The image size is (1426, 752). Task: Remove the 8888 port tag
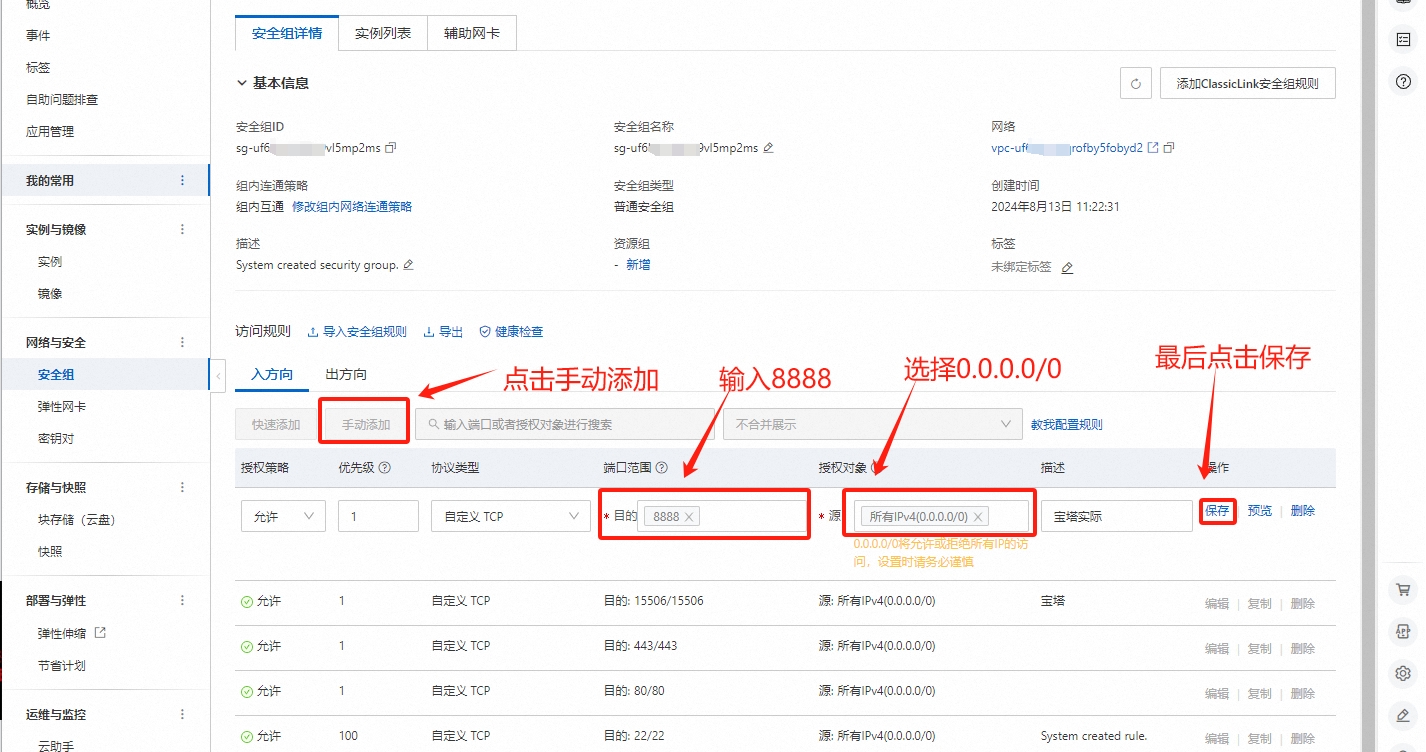[690, 517]
